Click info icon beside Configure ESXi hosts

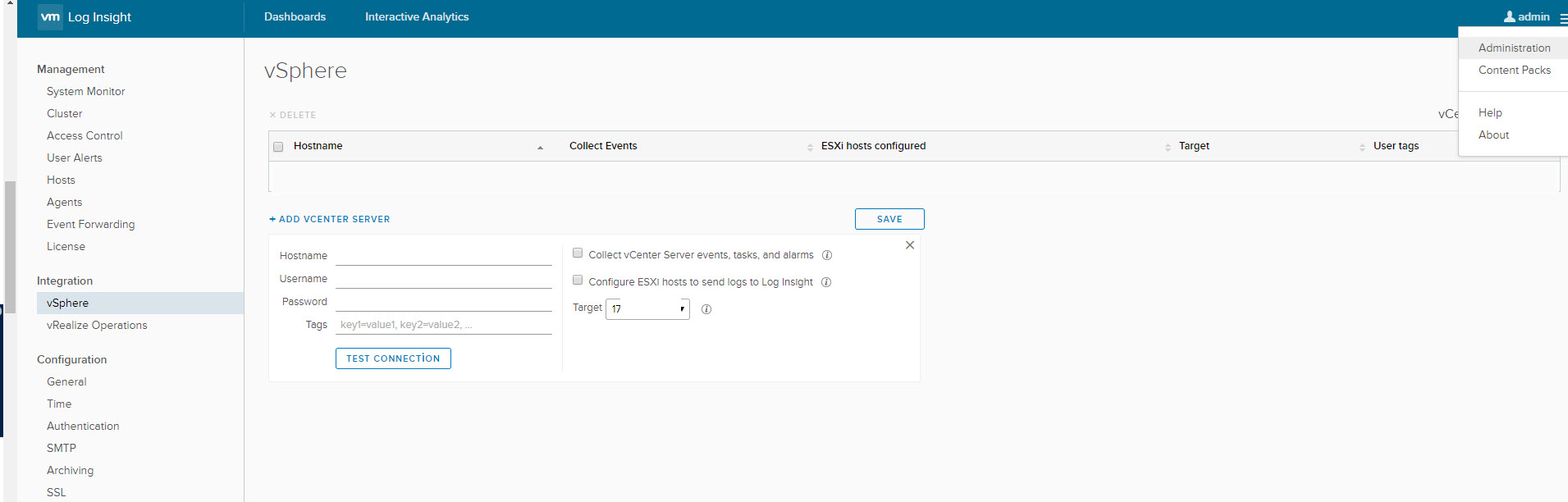[x=826, y=282]
